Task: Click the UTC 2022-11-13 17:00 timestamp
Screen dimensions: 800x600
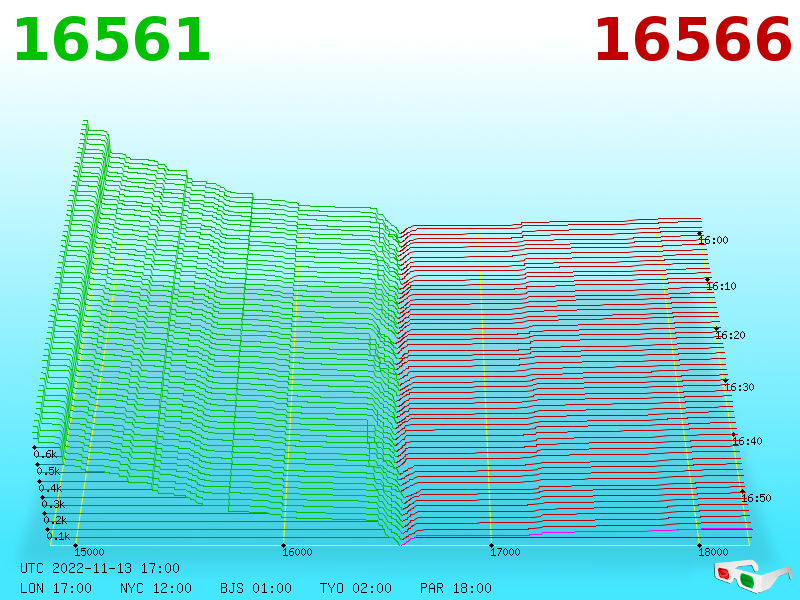Action: click(x=100, y=568)
